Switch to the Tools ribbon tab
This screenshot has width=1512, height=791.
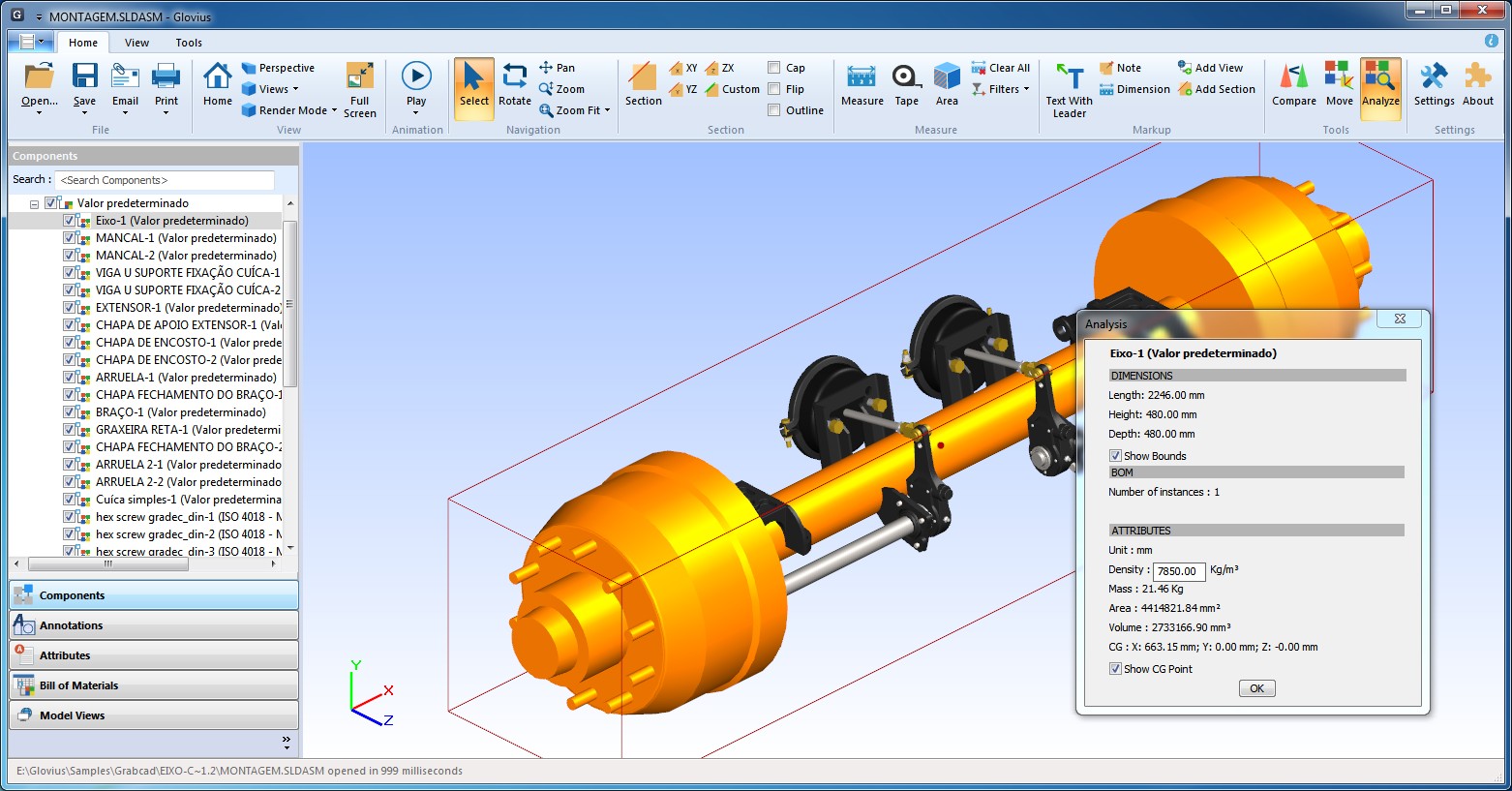[189, 43]
